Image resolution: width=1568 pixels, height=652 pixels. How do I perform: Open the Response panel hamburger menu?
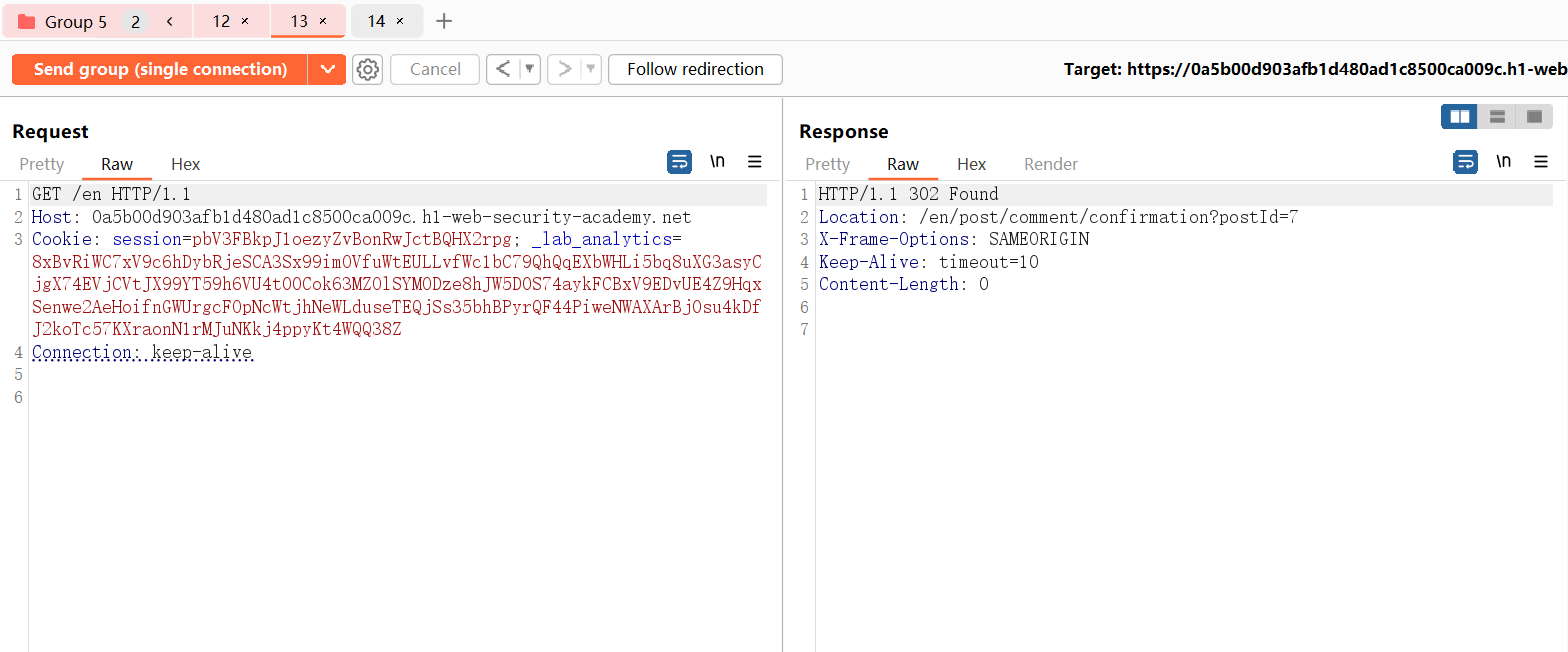click(x=1541, y=162)
